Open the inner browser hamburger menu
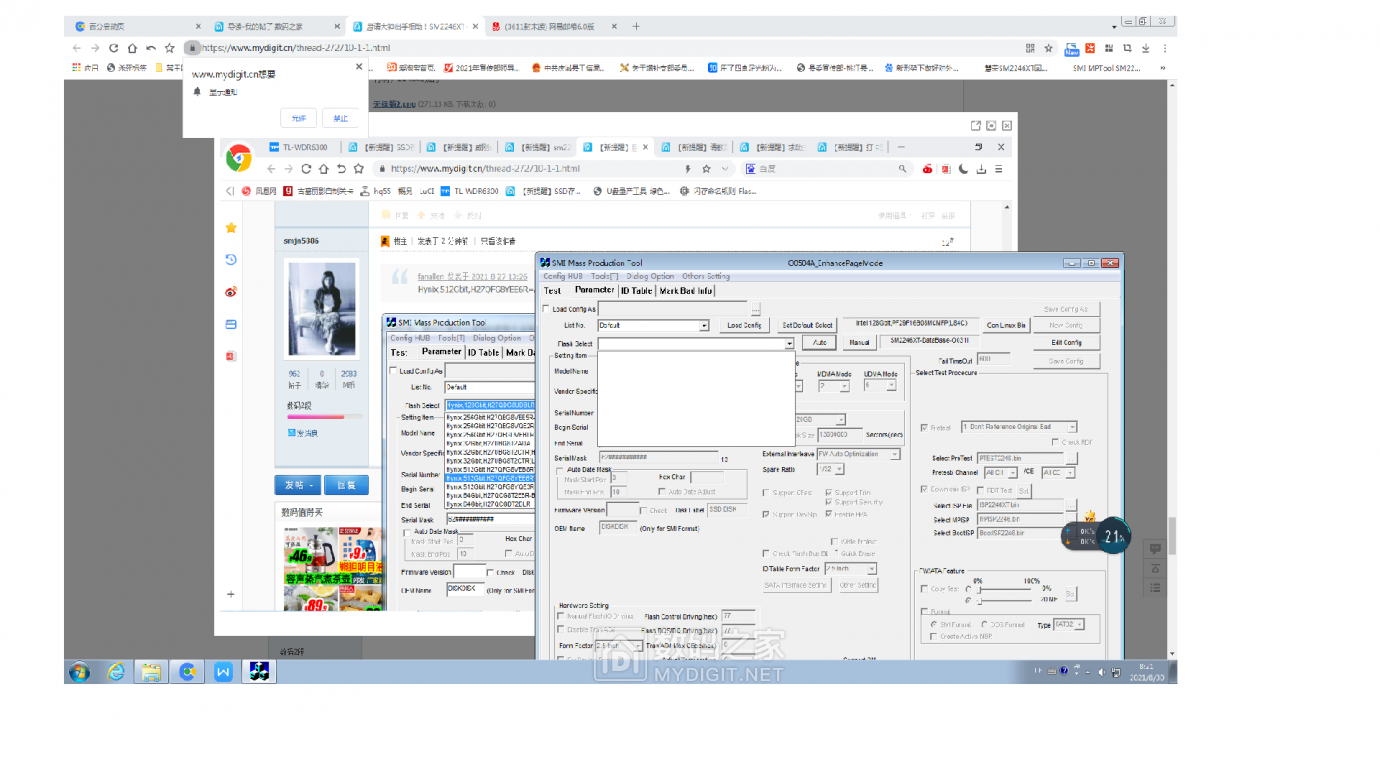The height and width of the screenshot is (776, 1380). (999, 169)
